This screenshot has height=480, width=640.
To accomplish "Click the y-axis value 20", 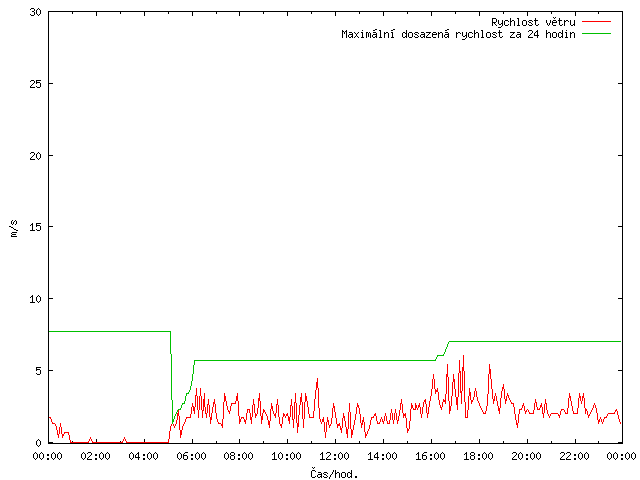I will 36,156.
